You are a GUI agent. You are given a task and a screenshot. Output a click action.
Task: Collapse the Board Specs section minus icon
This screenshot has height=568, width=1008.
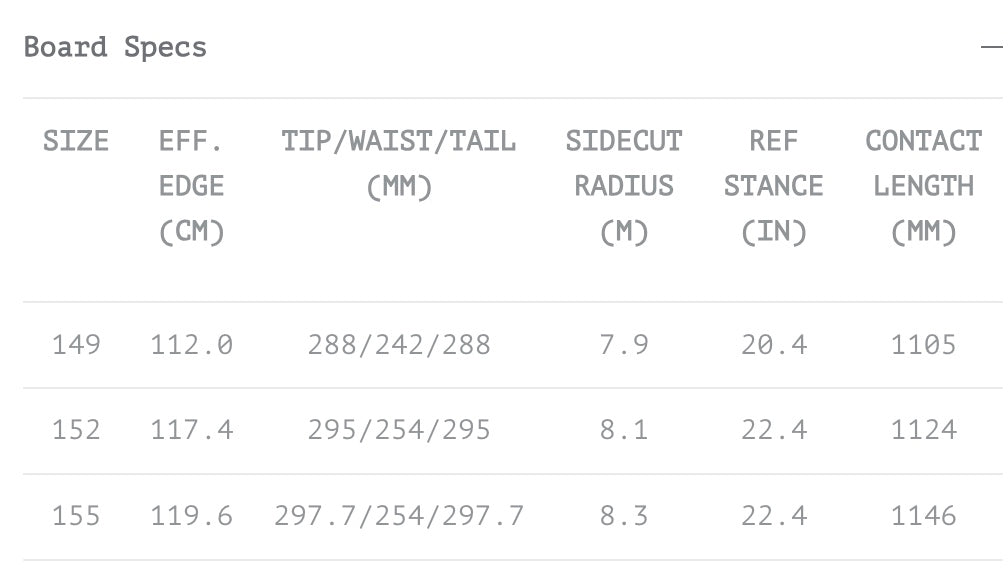click(x=990, y=47)
